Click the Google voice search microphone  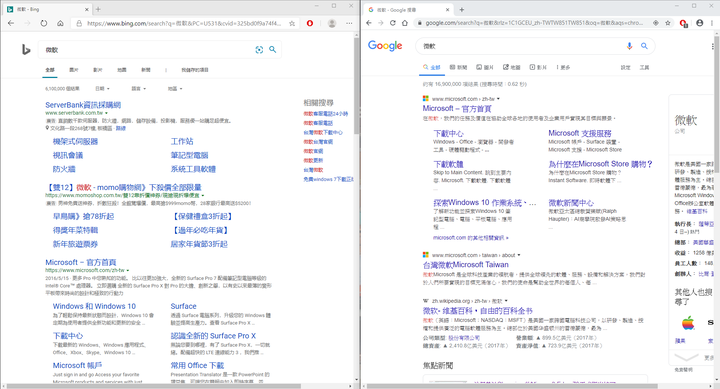click(630, 46)
